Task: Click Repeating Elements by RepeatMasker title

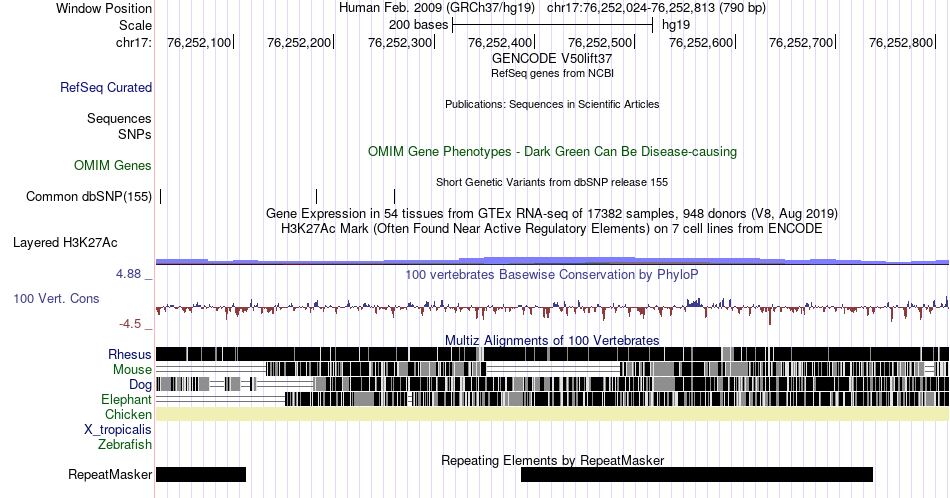Action: [553, 460]
